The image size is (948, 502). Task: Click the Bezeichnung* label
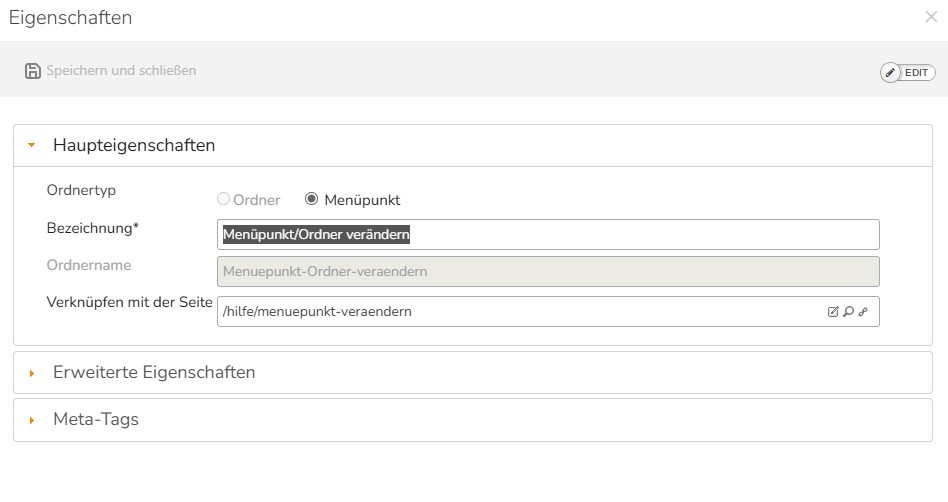pos(93,228)
